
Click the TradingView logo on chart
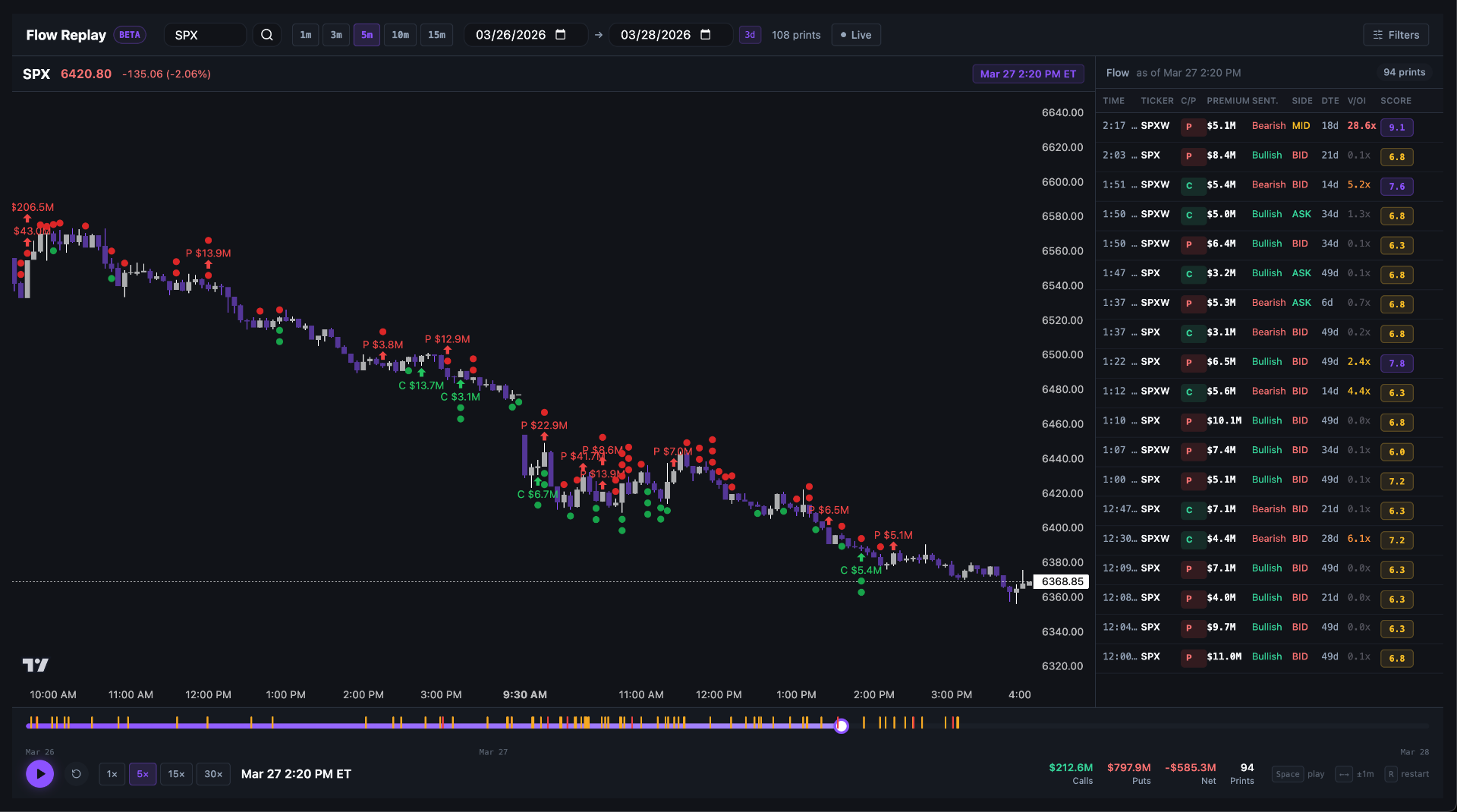click(x=35, y=666)
